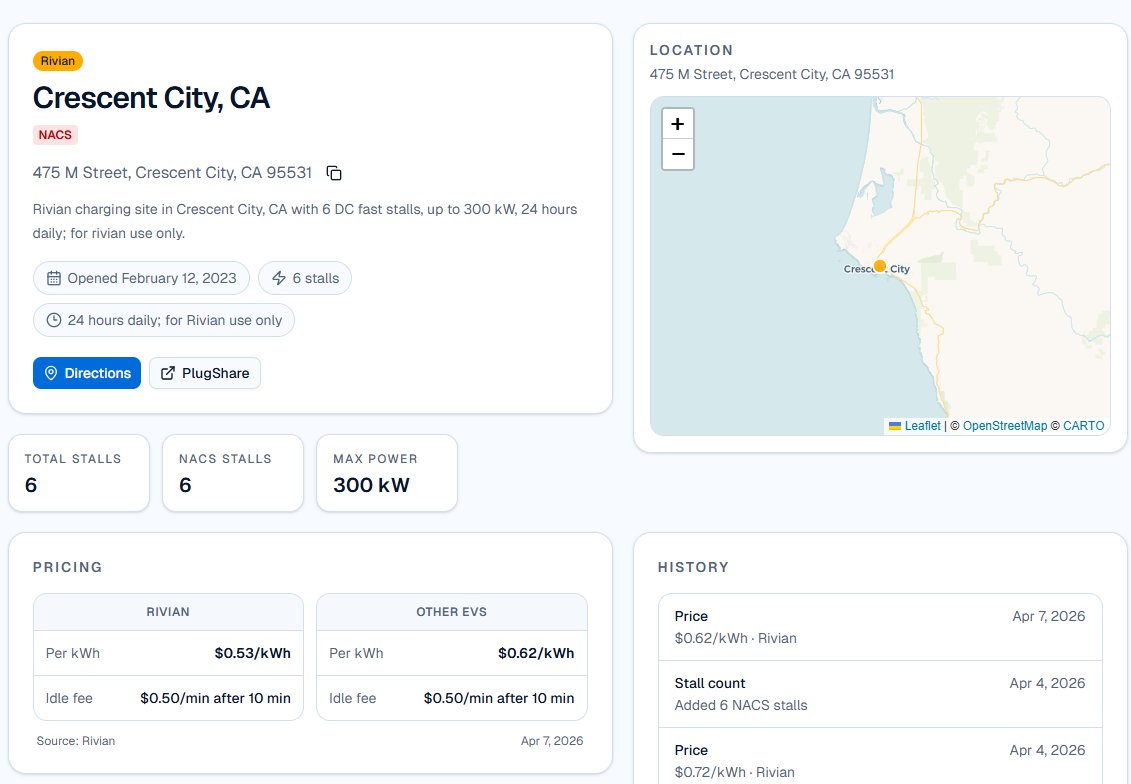Click '24 hours daily; for Rivian use only'

click(164, 320)
